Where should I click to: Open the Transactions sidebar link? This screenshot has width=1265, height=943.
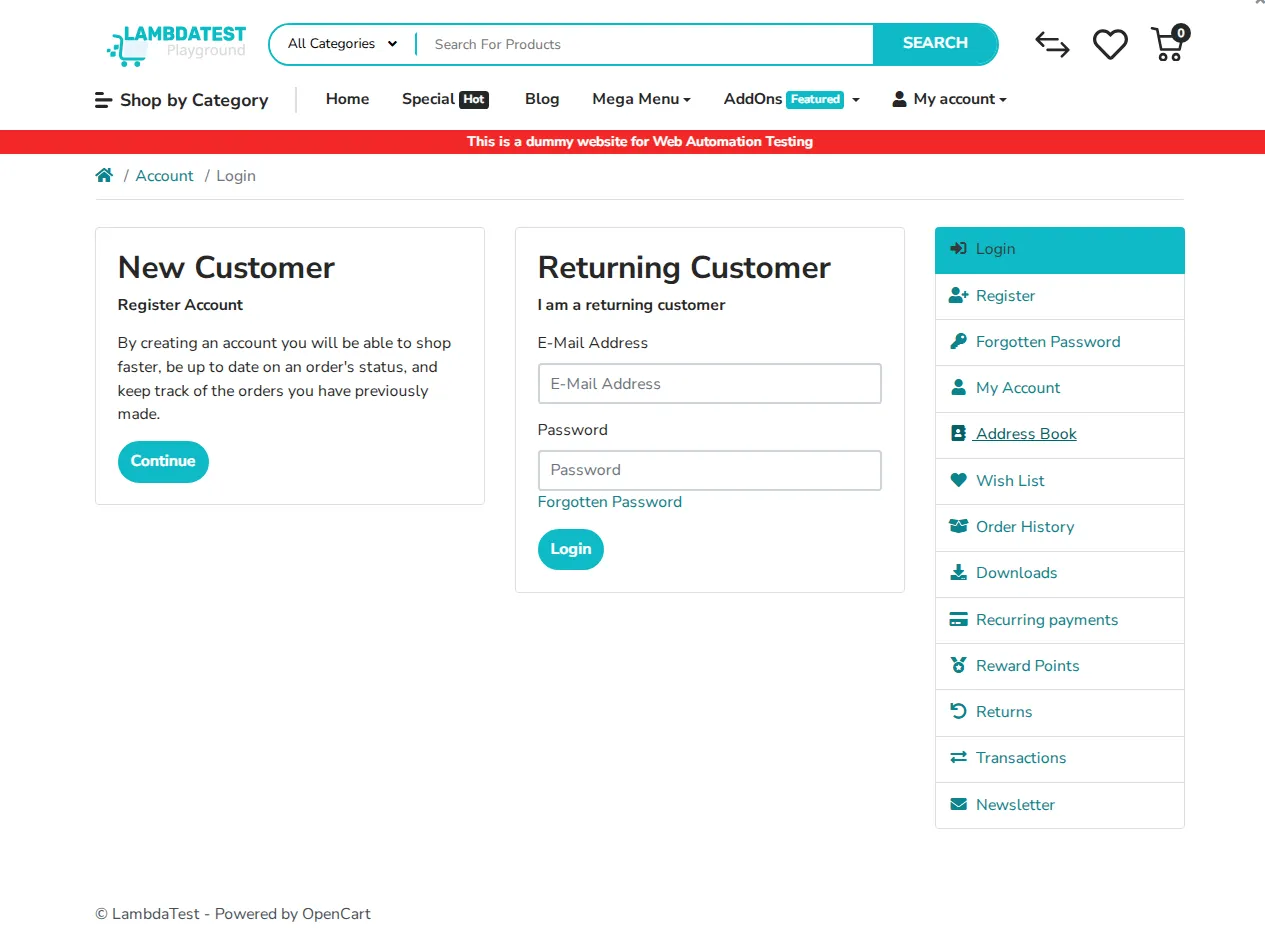pos(1060,758)
